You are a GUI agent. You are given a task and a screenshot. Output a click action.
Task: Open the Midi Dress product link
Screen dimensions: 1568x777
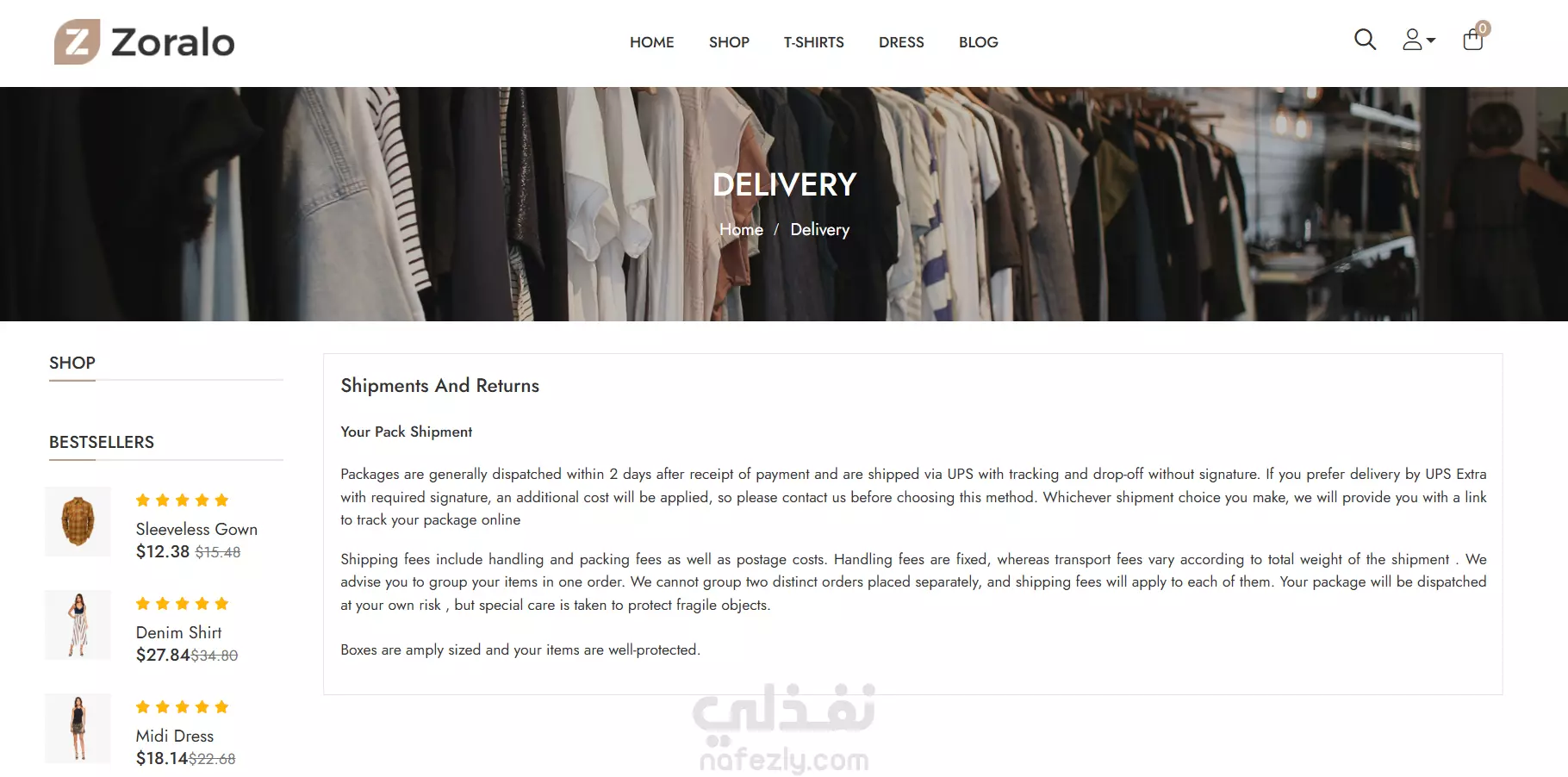[x=175, y=736]
